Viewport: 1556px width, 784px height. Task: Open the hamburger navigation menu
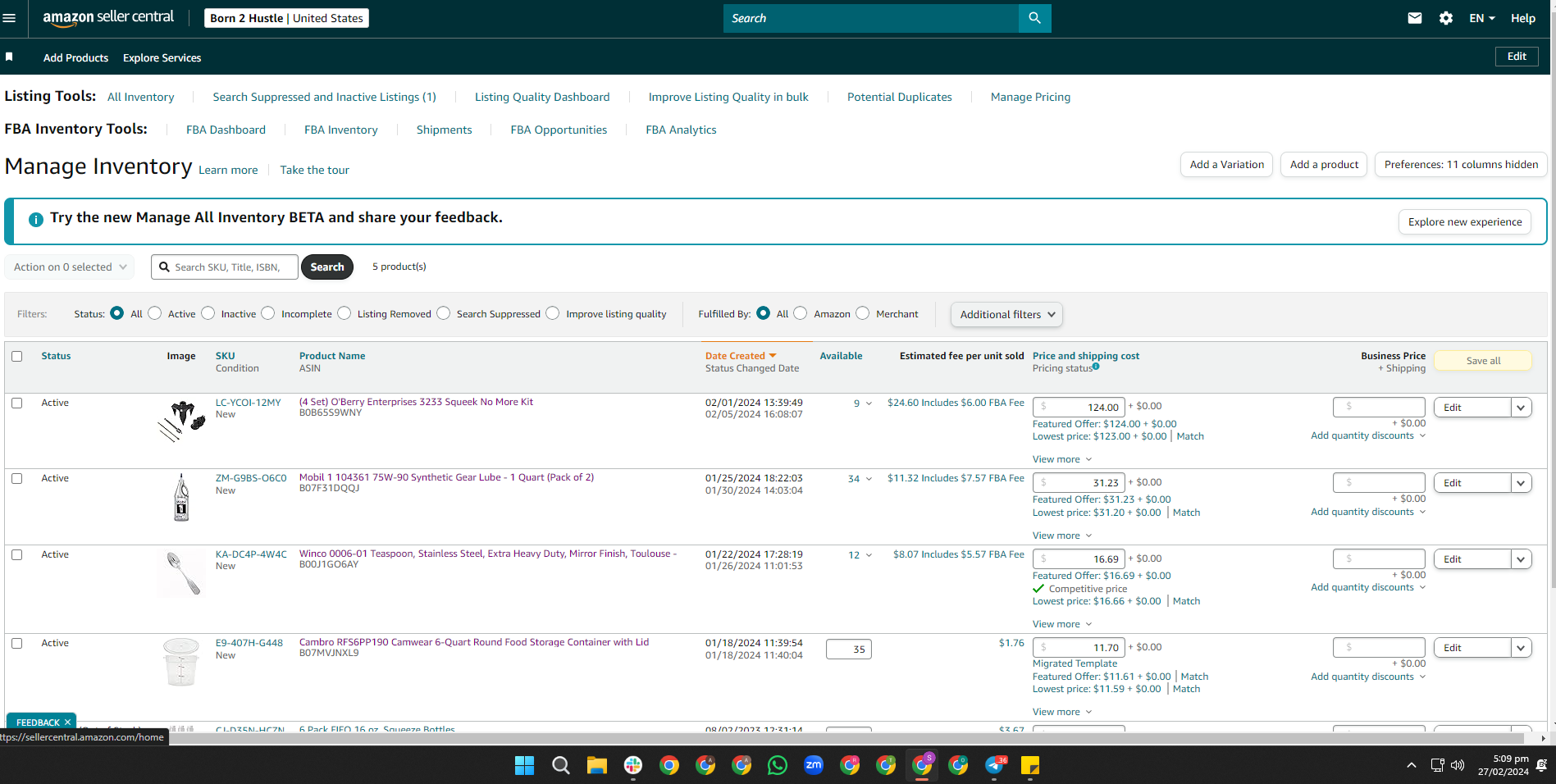point(9,18)
